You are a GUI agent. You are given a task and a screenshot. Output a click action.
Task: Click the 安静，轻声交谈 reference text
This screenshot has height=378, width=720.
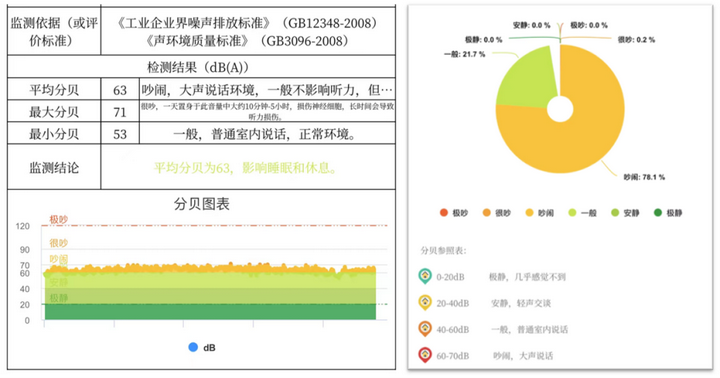click(521, 303)
